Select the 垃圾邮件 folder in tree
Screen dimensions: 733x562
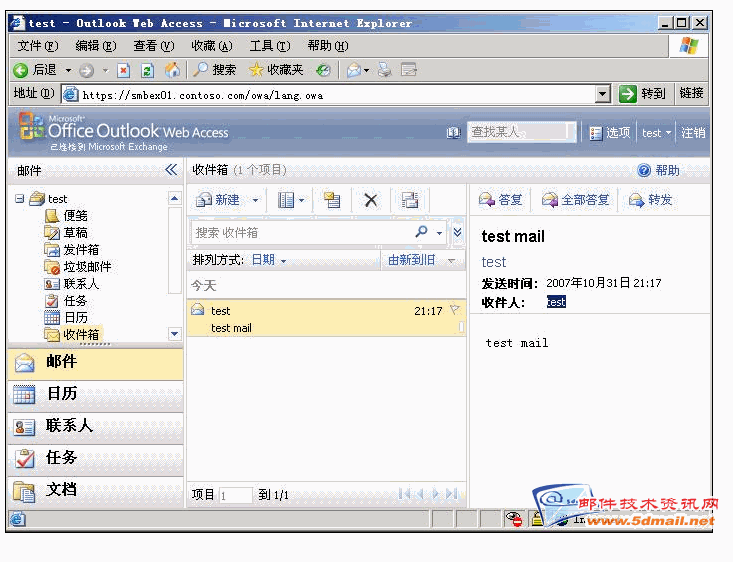coord(86,267)
